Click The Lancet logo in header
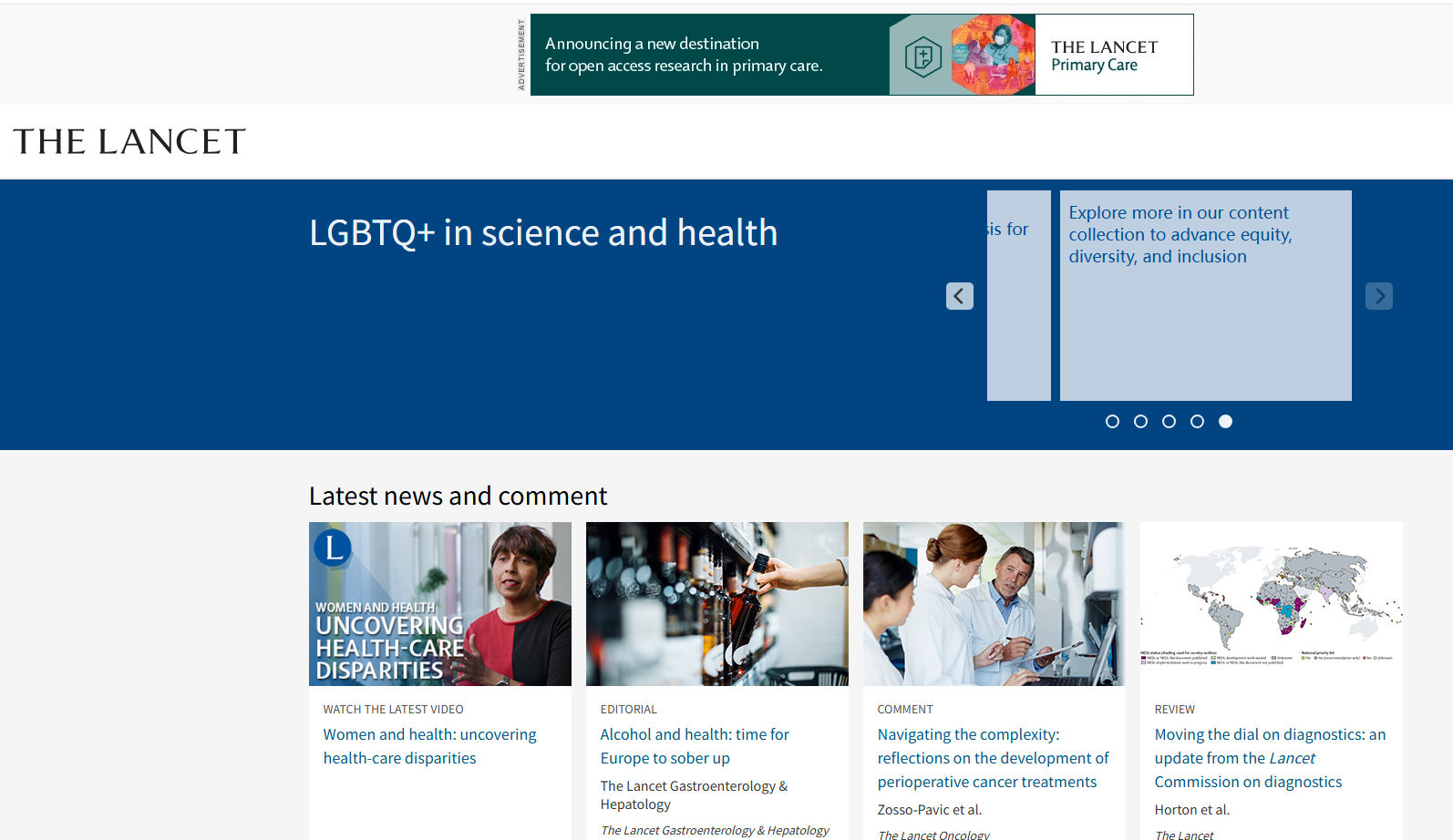The width and height of the screenshot is (1453, 840). click(x=129, y=142)
